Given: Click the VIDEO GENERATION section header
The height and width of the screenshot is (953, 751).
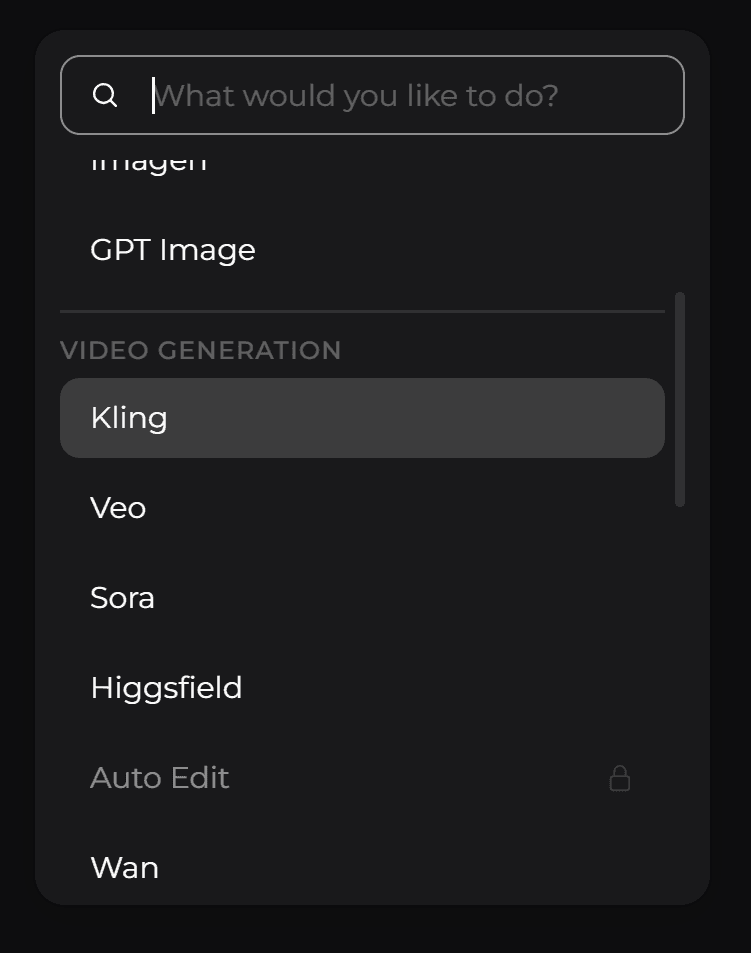Looking at the screenshot, I should [x=201, y=350].
